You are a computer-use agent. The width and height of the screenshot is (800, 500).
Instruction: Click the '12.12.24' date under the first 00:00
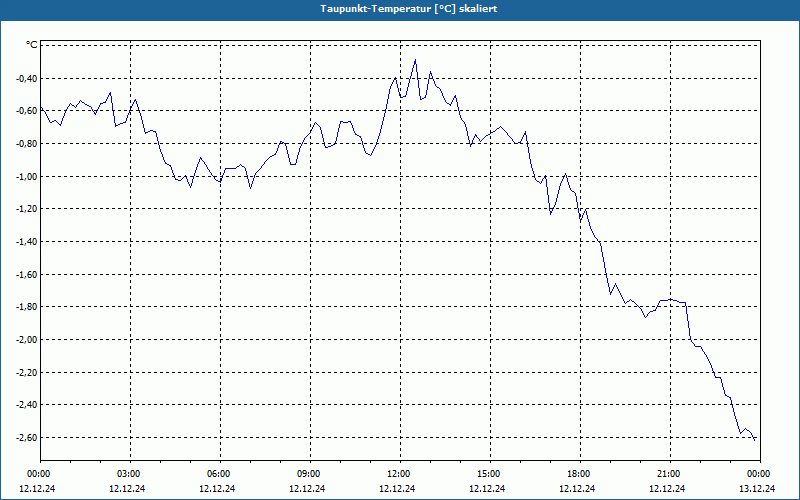(37, 488)
